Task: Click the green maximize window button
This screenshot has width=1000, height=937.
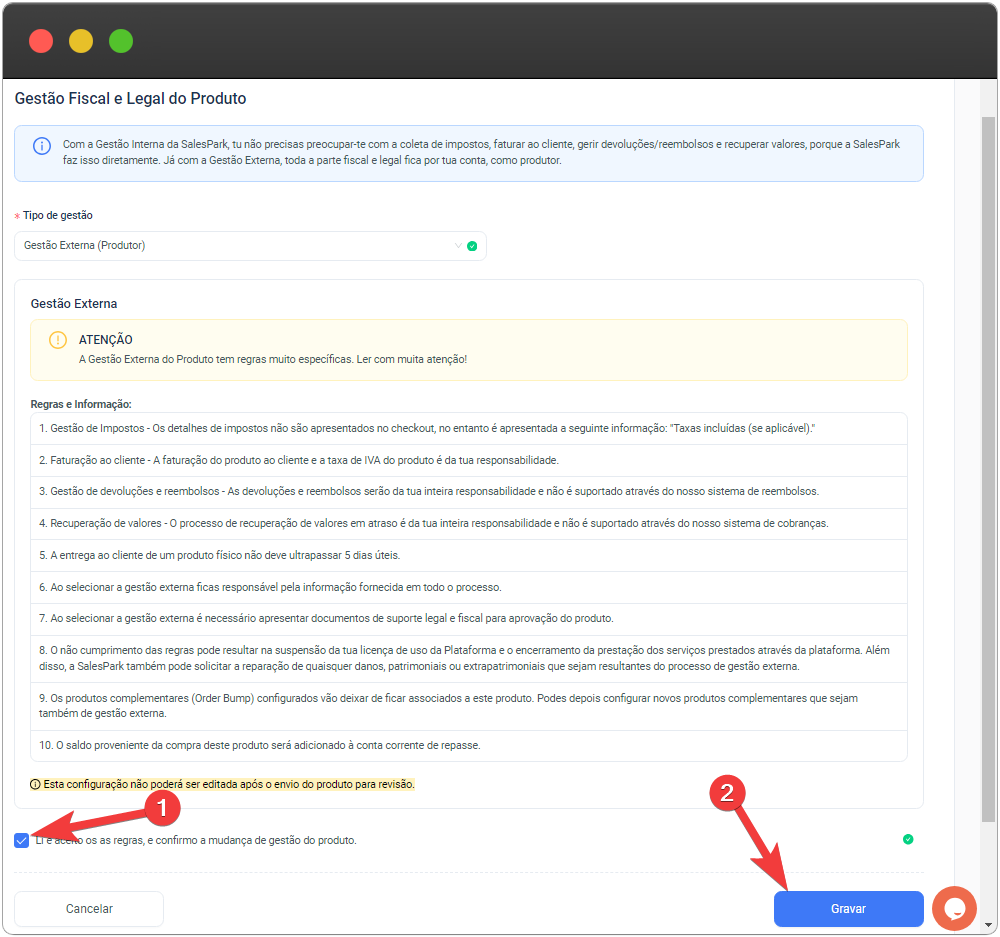Action: click(x=121, y=41)
